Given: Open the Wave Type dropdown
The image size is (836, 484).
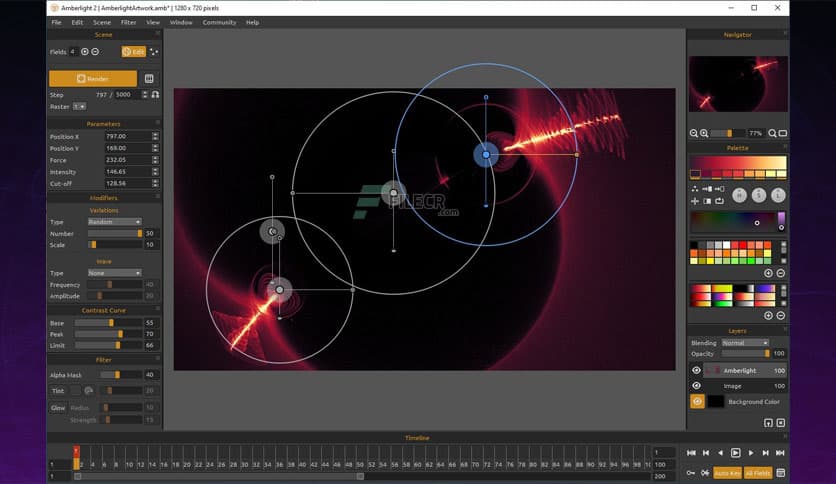Looking at the screenshot, I should point(114,273).
